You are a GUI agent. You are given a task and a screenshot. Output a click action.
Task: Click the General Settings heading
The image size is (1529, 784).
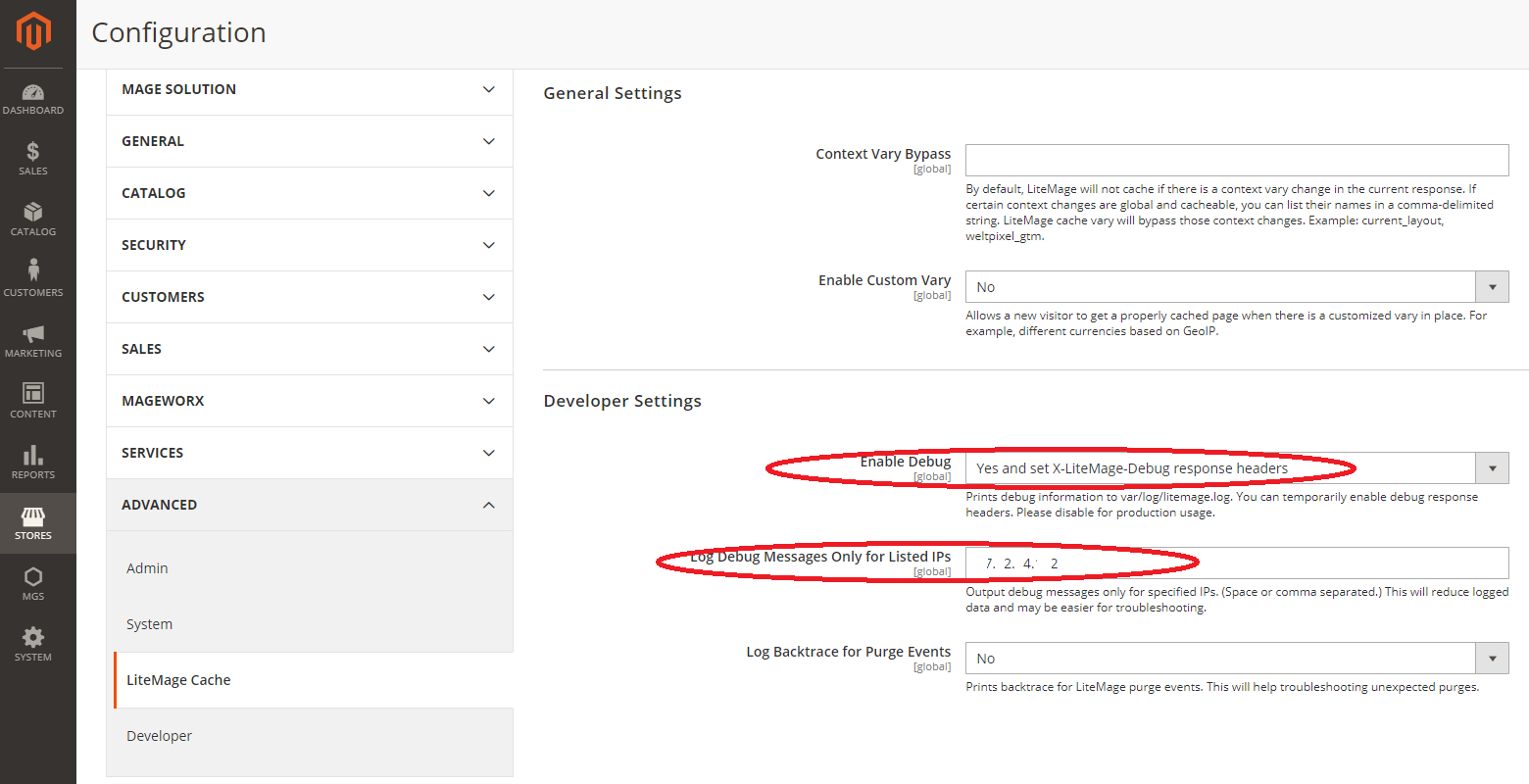[x=613, y=94]
